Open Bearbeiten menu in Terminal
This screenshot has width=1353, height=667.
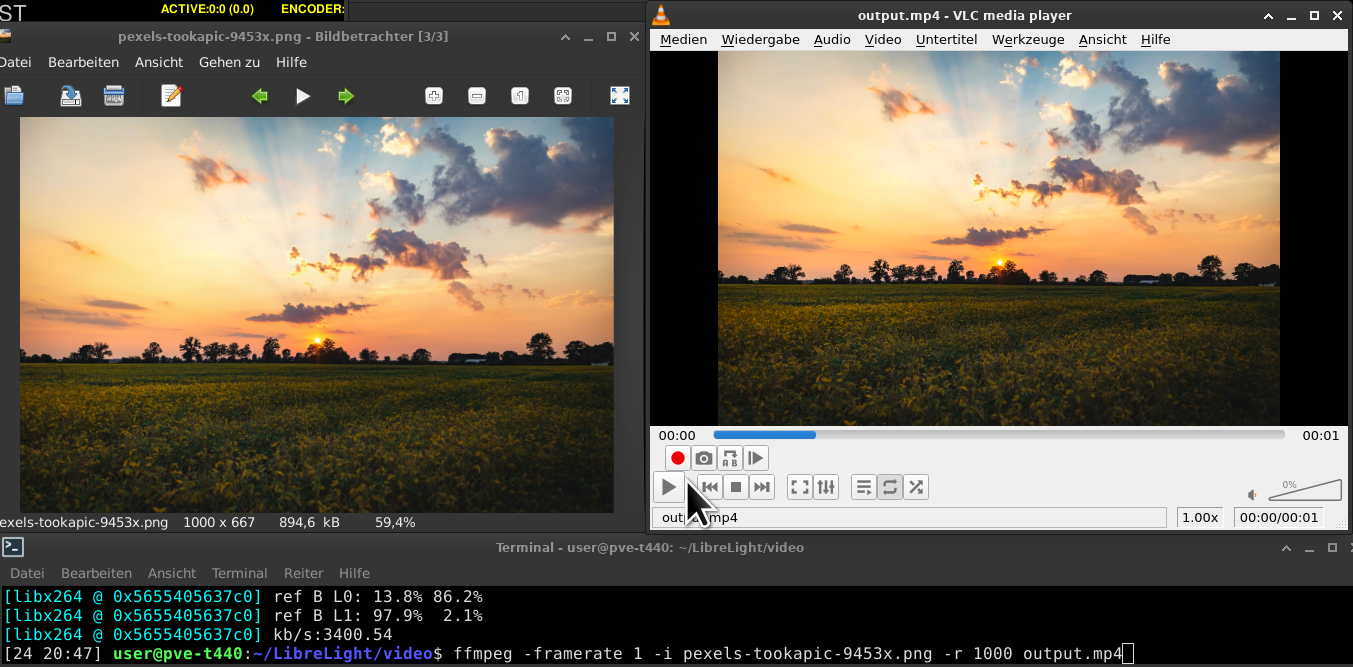coord(96,573)
